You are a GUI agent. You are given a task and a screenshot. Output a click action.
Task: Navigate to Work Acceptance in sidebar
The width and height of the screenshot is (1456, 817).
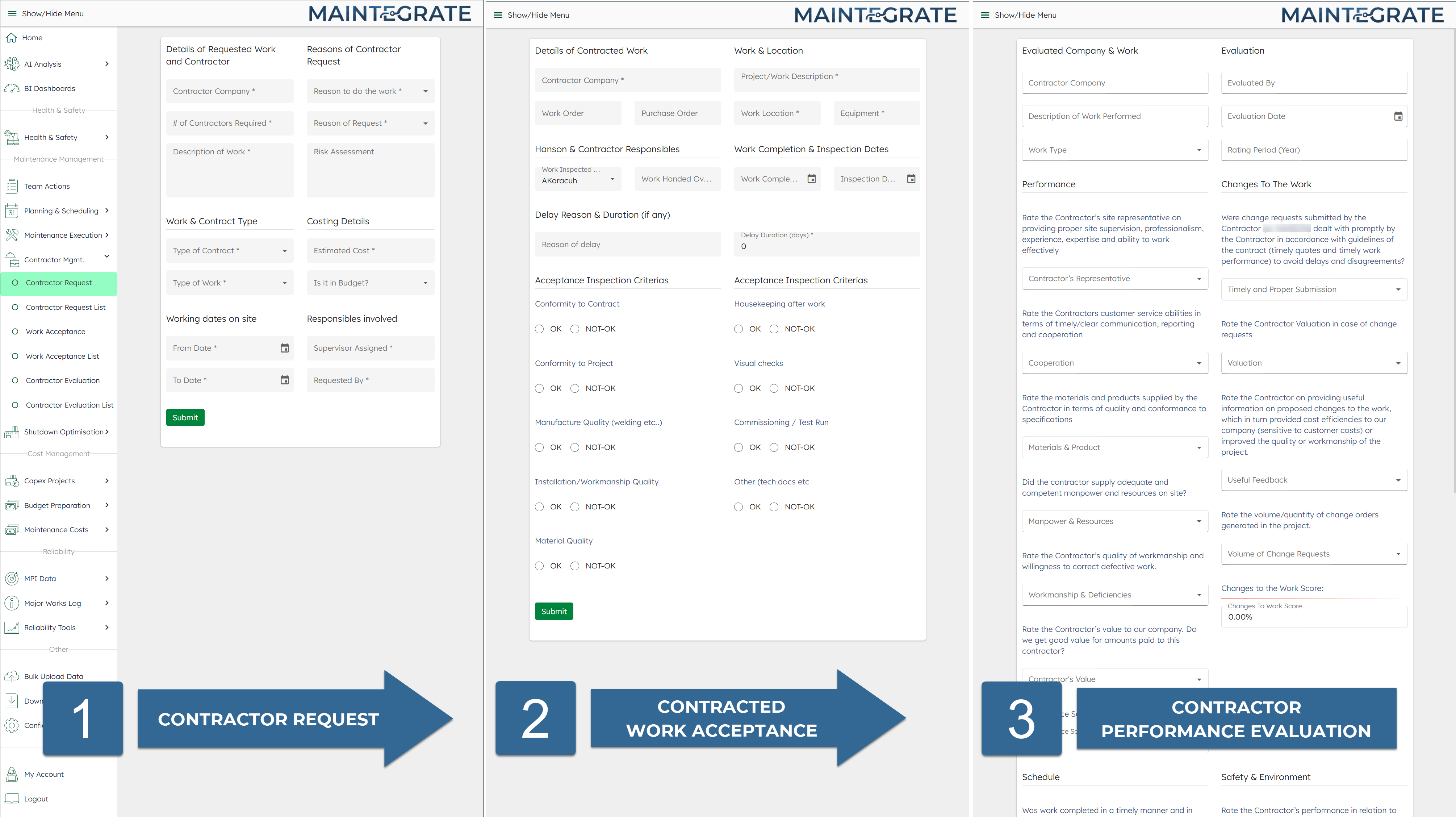pos(56,331)
